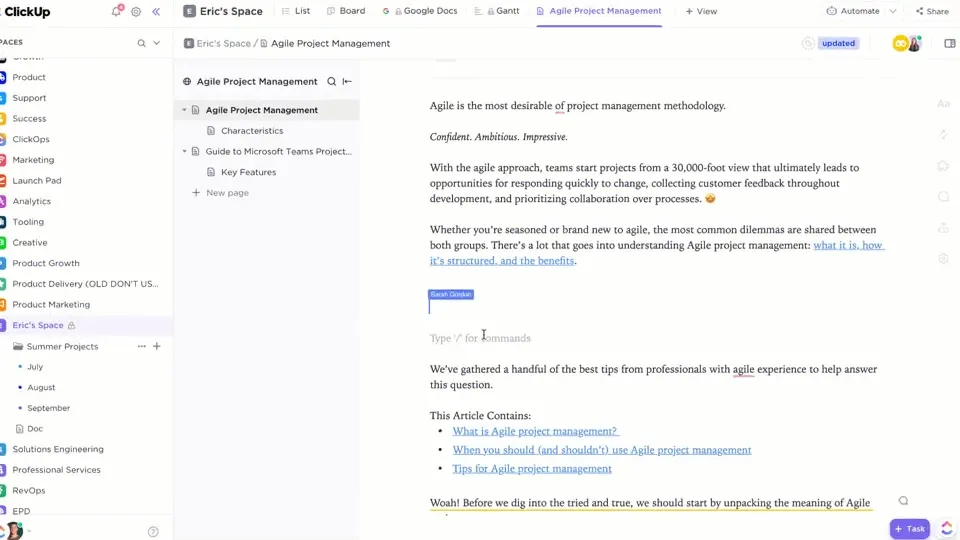Screen dimensions: 960x540
Task: Add a New page
Action: click(x=220, y=193)
